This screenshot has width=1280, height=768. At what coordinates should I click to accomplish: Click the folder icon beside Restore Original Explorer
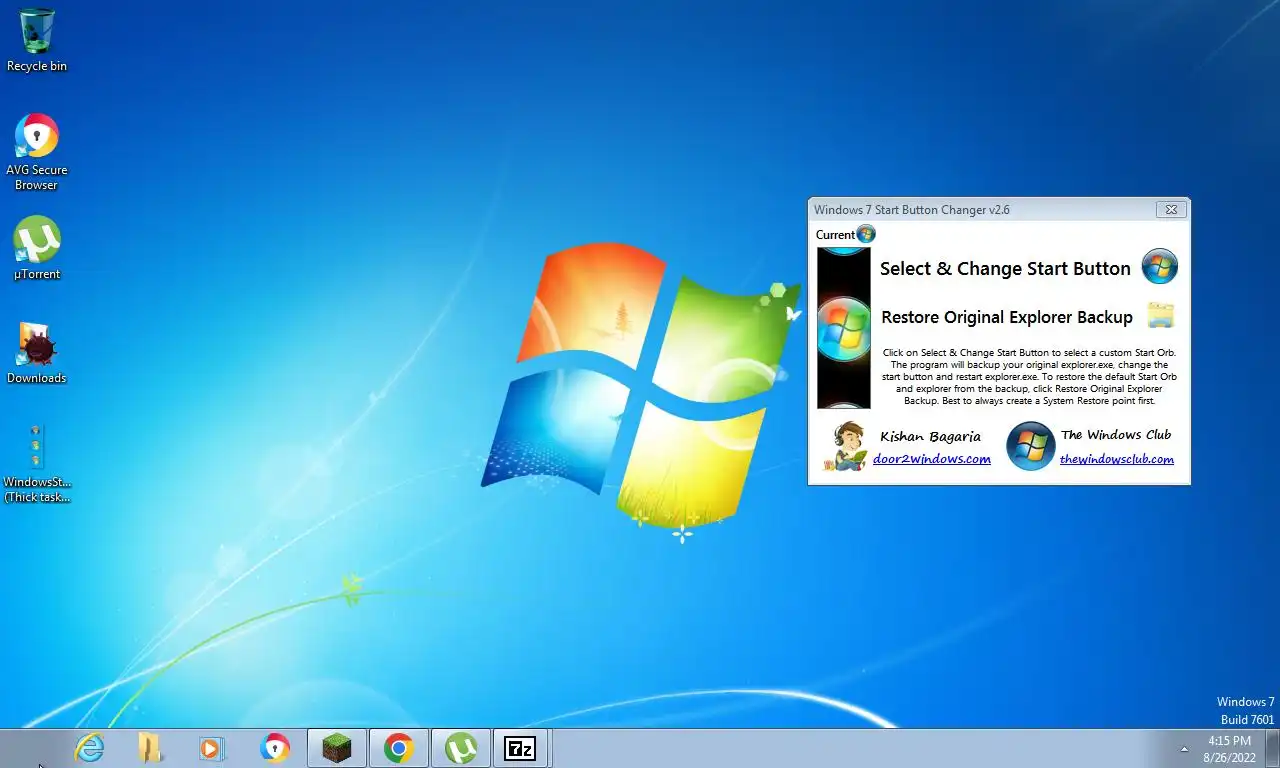1161,315
